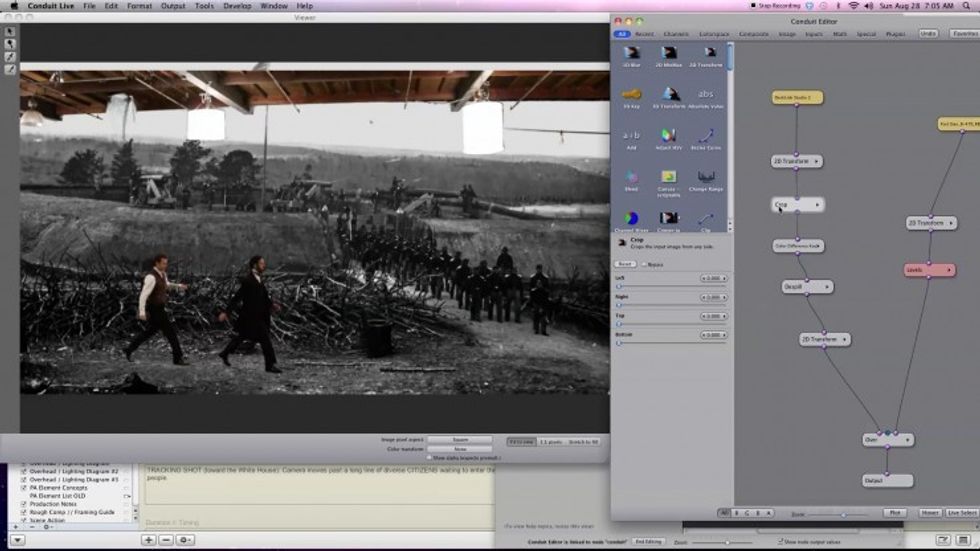
Task: Click the Undo button in Conduit Editor
Action: (928, 33)
